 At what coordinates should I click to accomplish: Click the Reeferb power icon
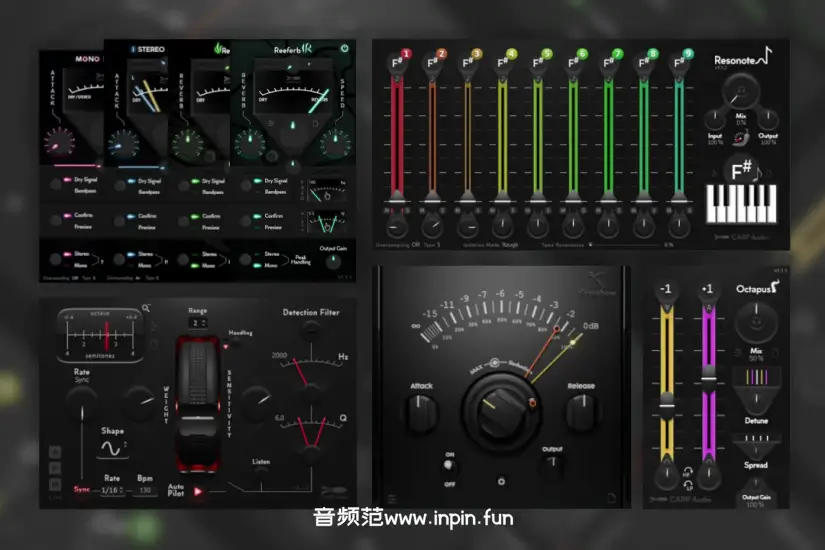tap(345, 47)
